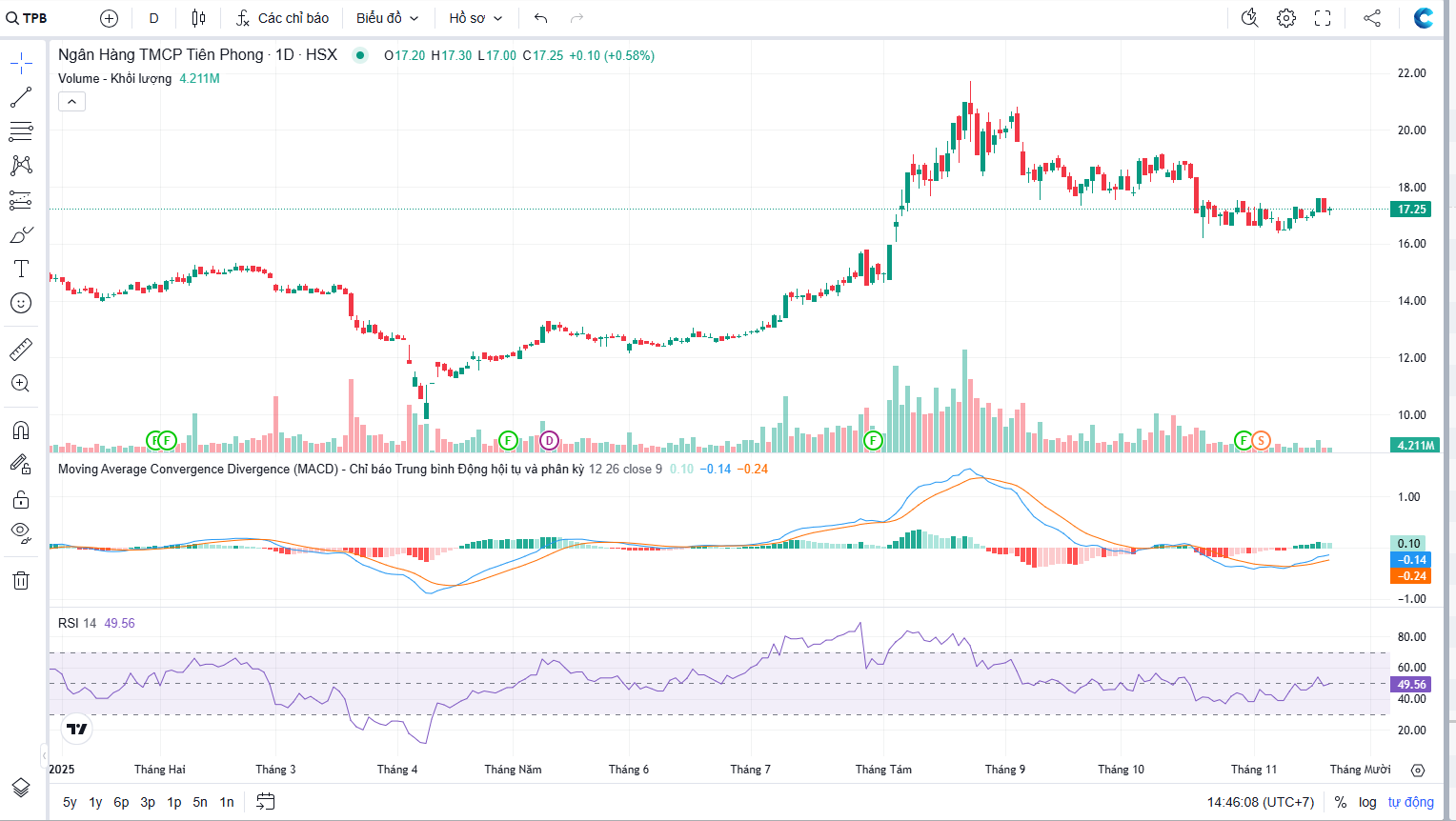
Task: Select the trend line drawing tool
Action: (x=21, y=97)
